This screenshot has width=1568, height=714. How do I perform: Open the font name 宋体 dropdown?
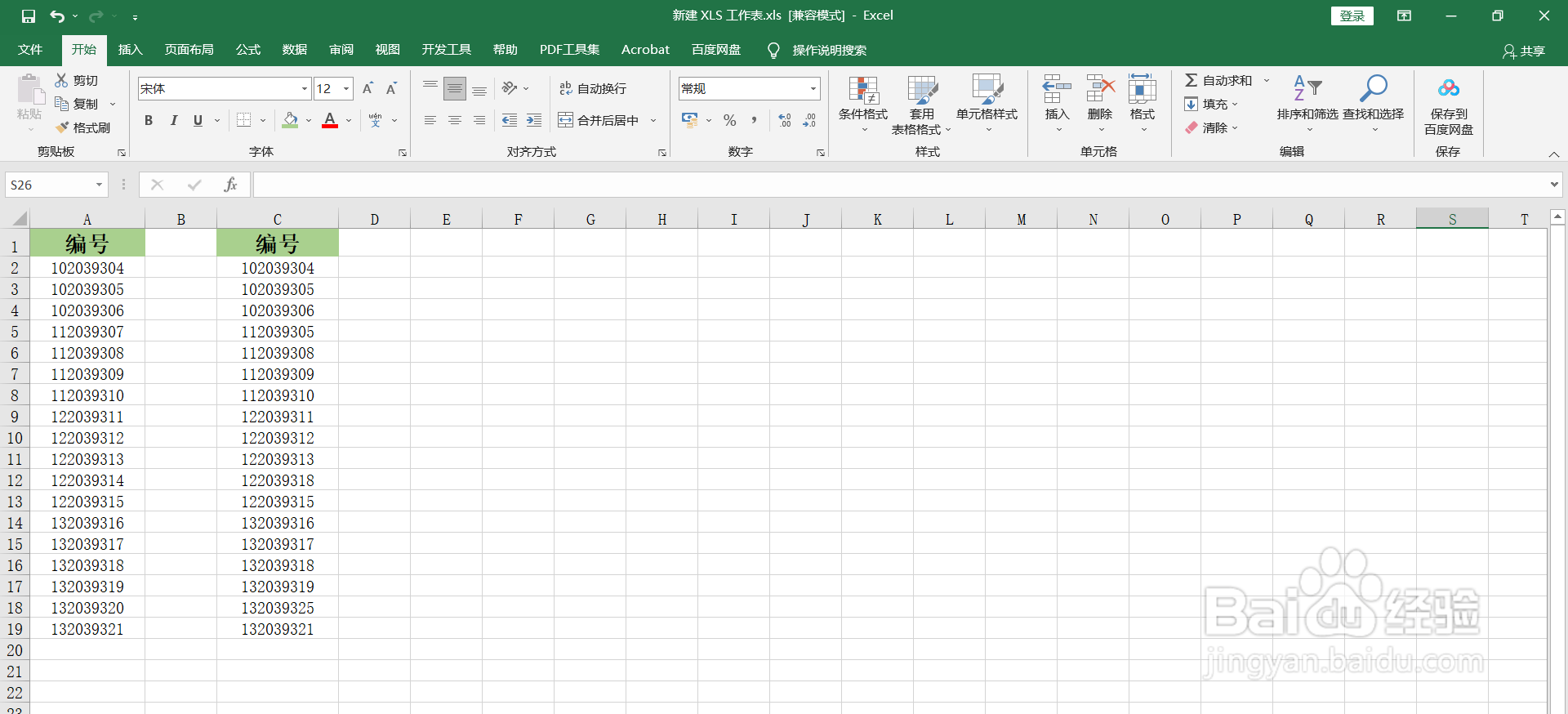305,88
